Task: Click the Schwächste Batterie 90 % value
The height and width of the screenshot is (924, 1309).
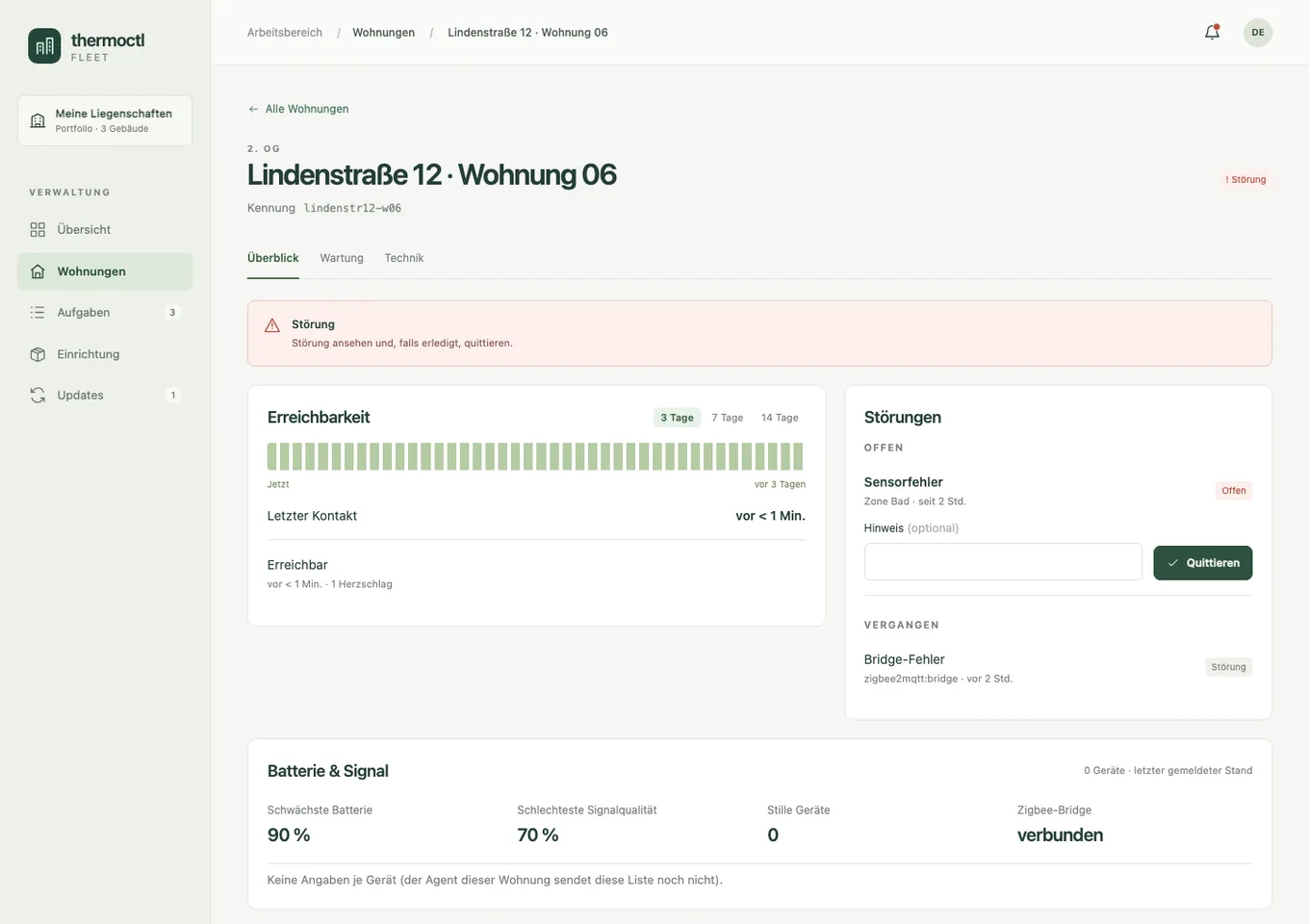Action: 289,835
